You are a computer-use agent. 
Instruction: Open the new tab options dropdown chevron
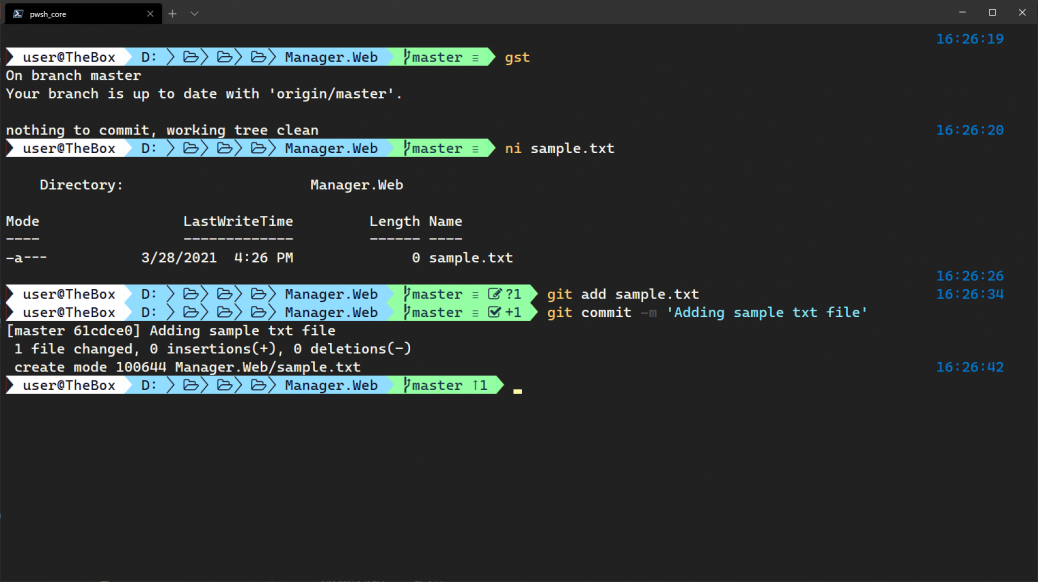point(194,13)
